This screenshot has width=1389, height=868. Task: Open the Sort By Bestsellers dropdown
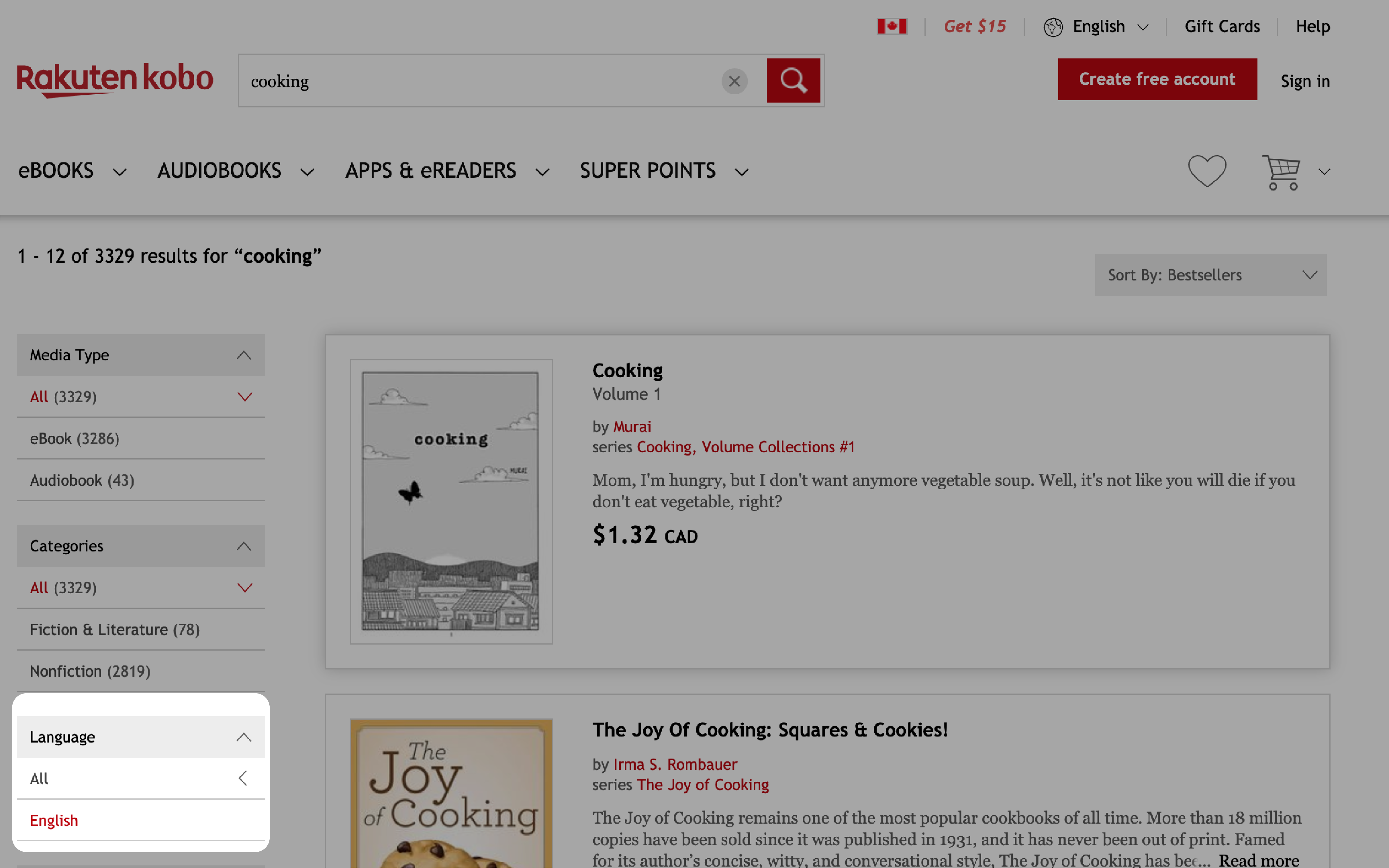point(1210,275)
